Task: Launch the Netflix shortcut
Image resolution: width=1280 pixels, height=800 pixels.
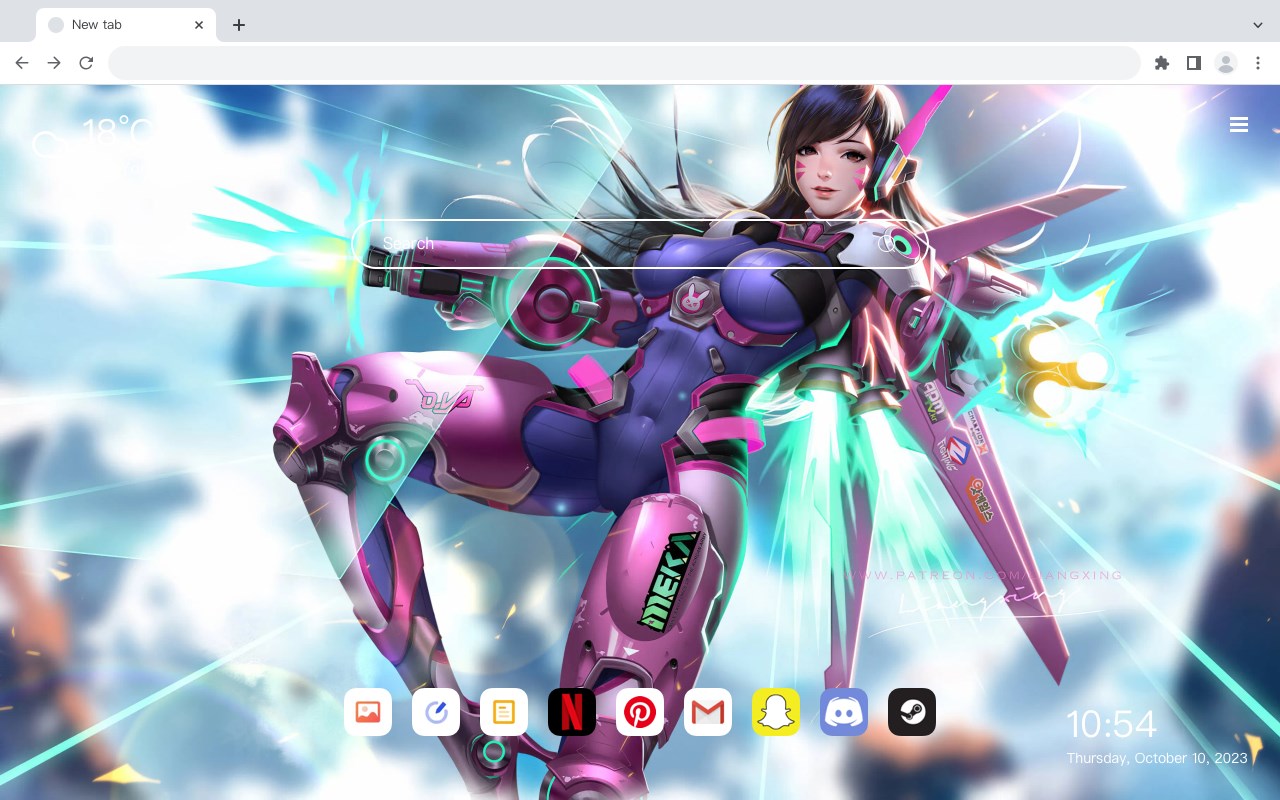Action: pos(572,712)
